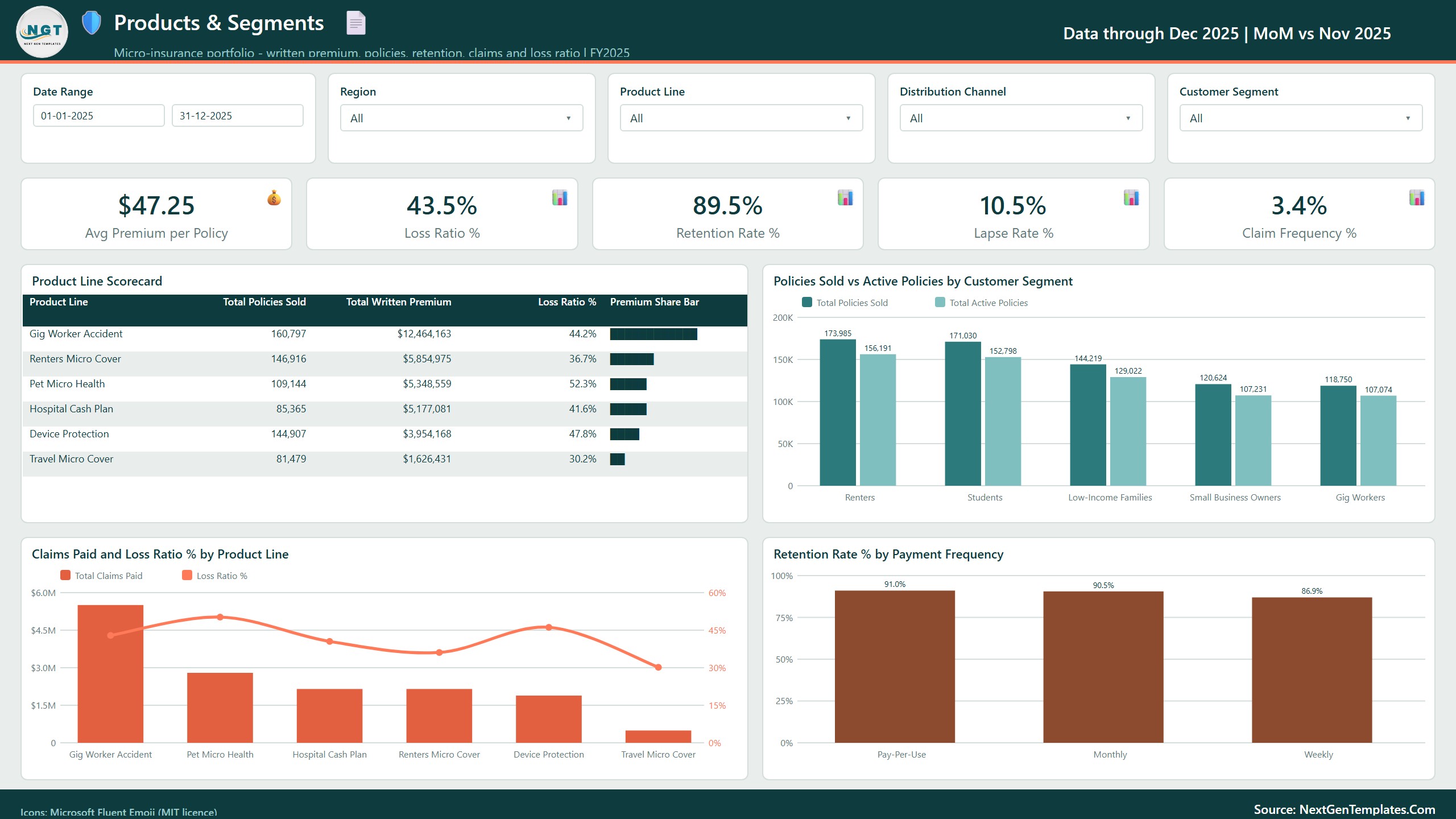Select Pet Micro Health in scorecard table
The height and width of the screenshot is (819, 1456).
pyautogui.click(x=67, y=384)
